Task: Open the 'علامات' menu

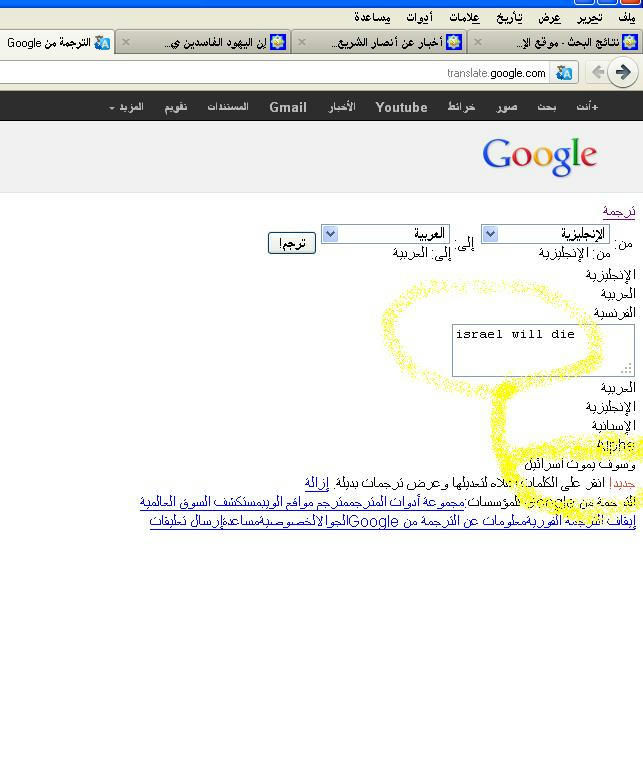Action: click(464, 18)
